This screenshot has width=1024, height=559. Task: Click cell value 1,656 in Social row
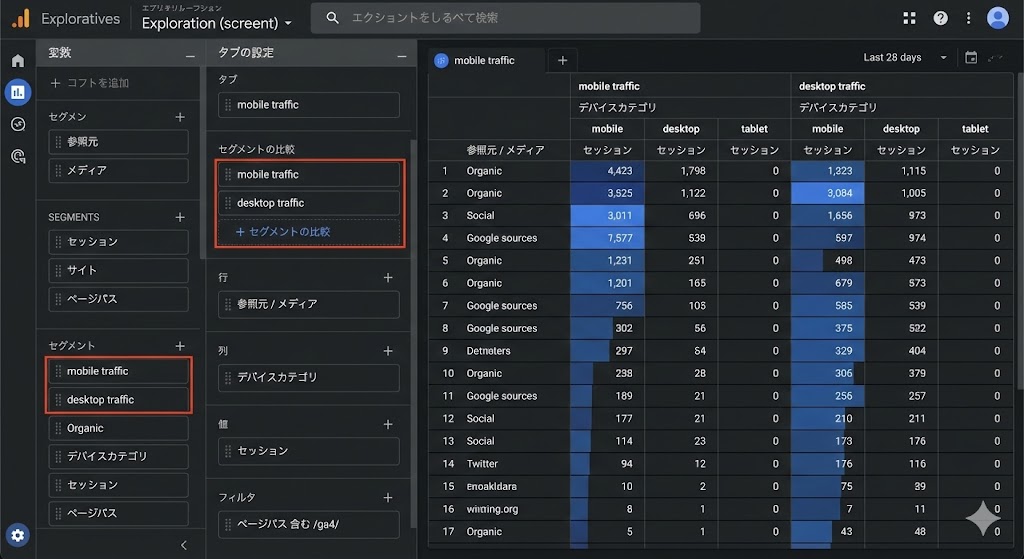(x=827, y=216)
